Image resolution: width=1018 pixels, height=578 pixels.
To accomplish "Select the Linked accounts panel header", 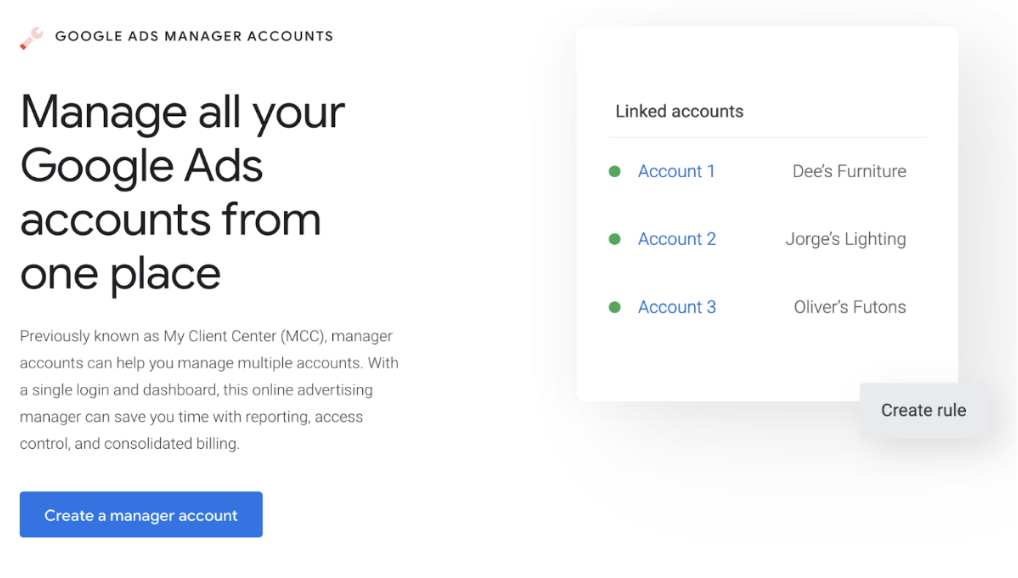I will [679, 111].
